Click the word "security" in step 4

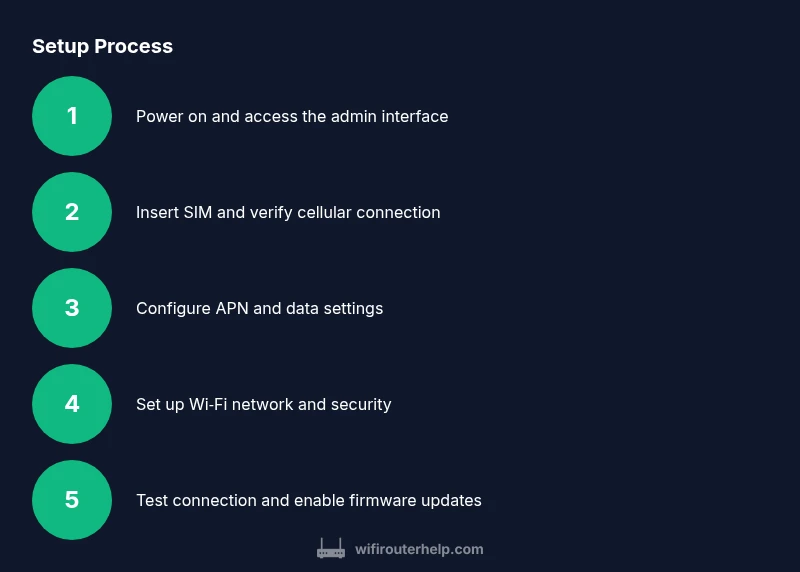(361, 404)
